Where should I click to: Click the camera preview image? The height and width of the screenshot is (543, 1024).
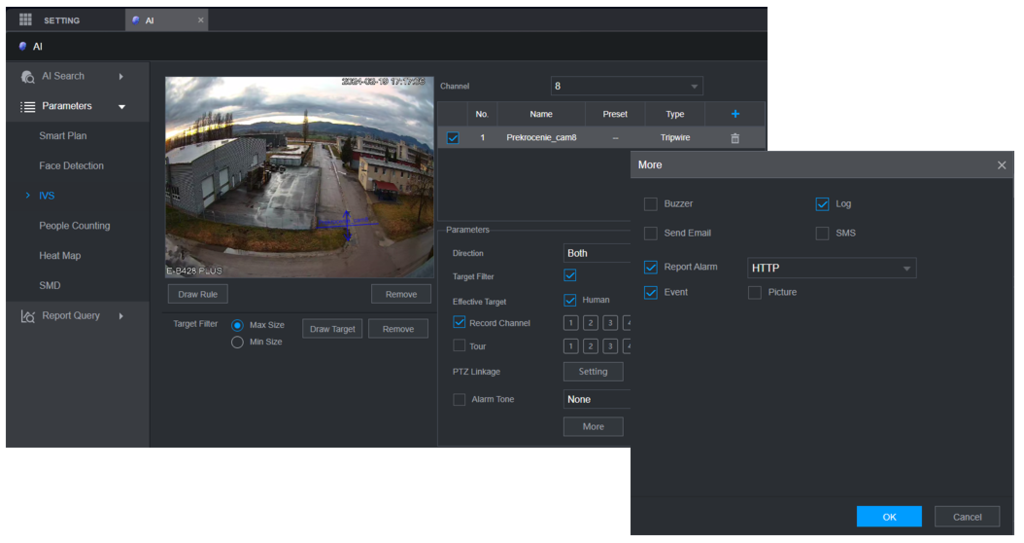[298, 176]
